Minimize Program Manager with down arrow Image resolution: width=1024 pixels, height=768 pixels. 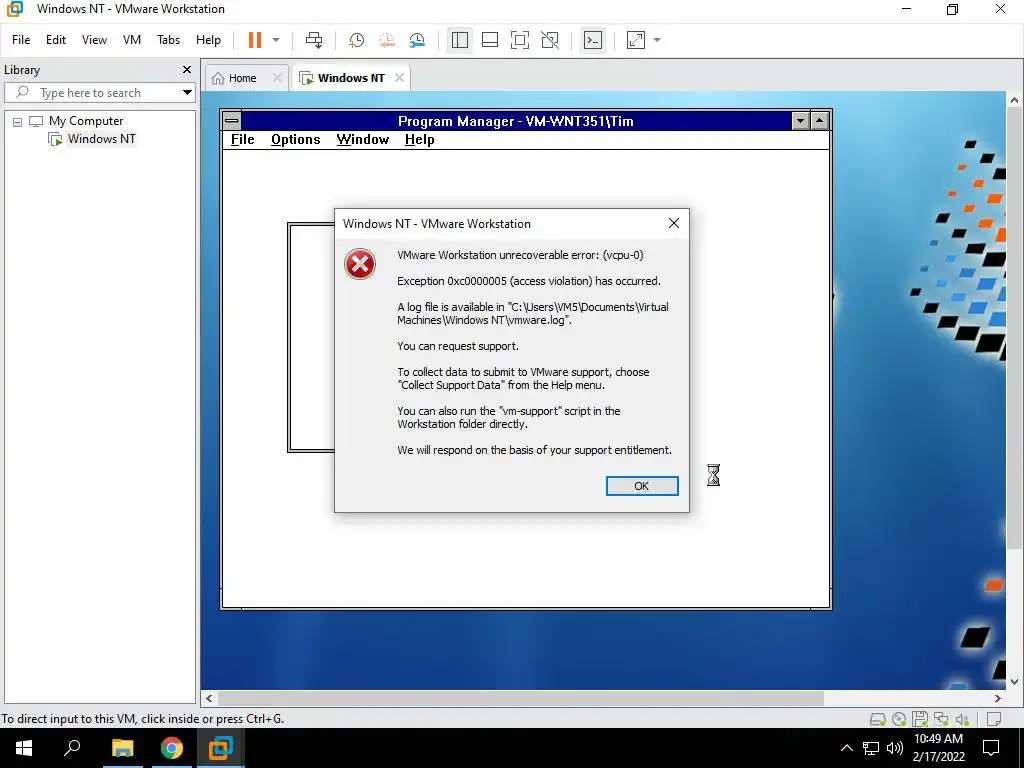point(801,121)
